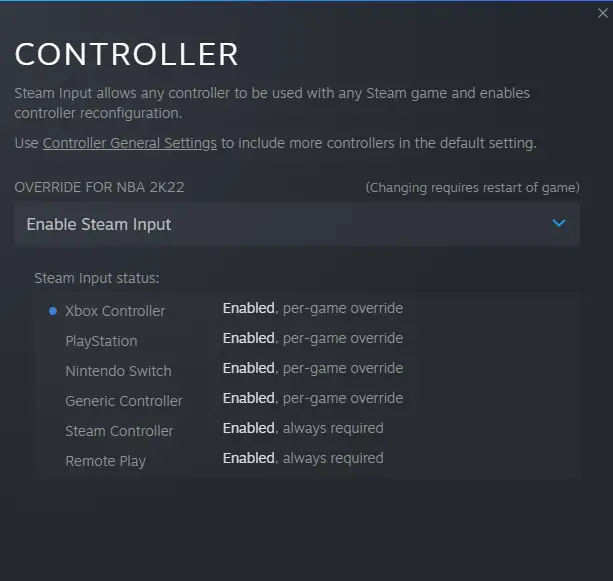Expand the Enable Steam Input dropdown

point(297,224)
